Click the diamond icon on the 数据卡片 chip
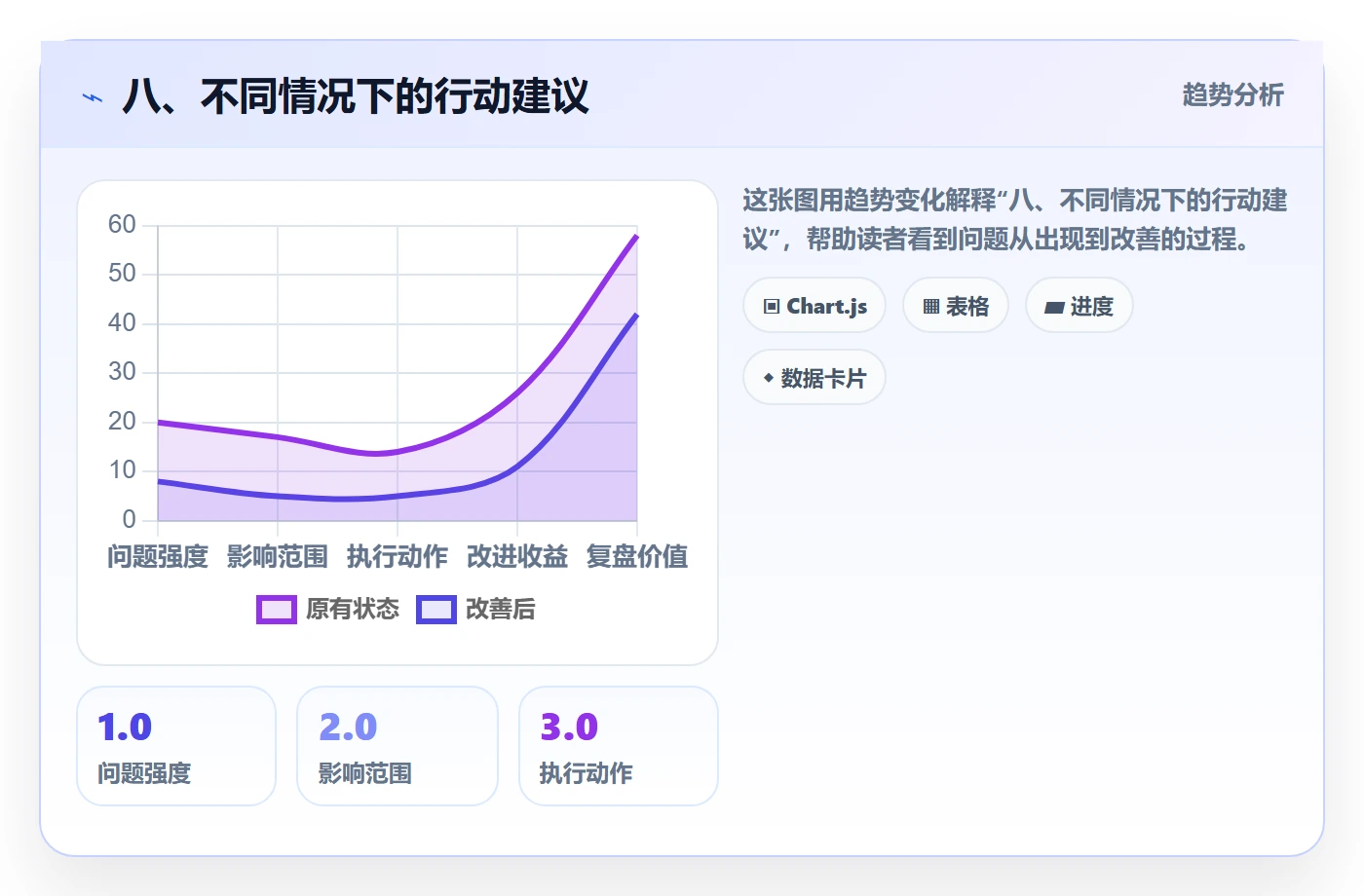1364x896 pixels. click(x=769, y=378)
